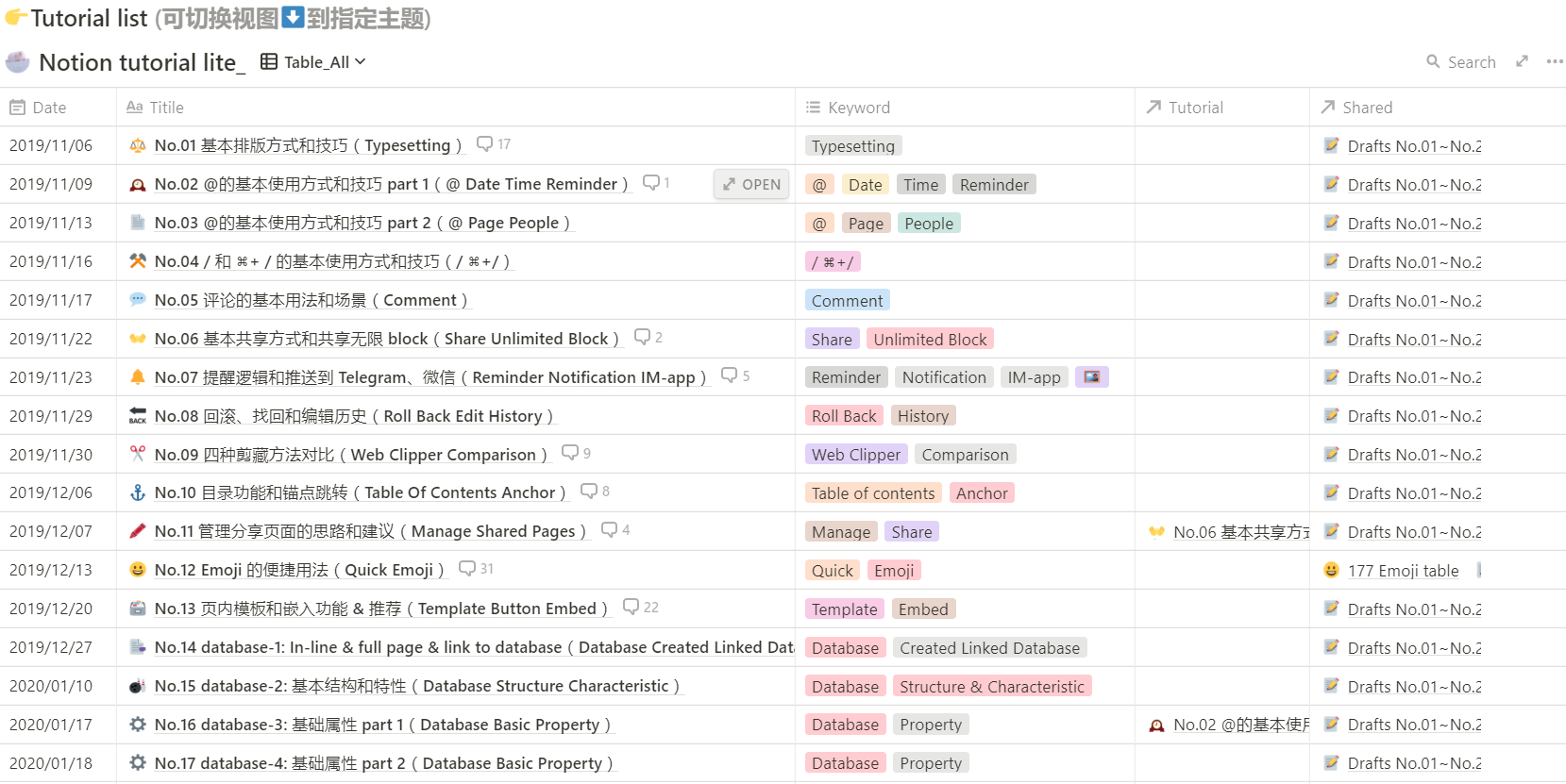Click the blue Comment keyword tag

pos(847,301)
